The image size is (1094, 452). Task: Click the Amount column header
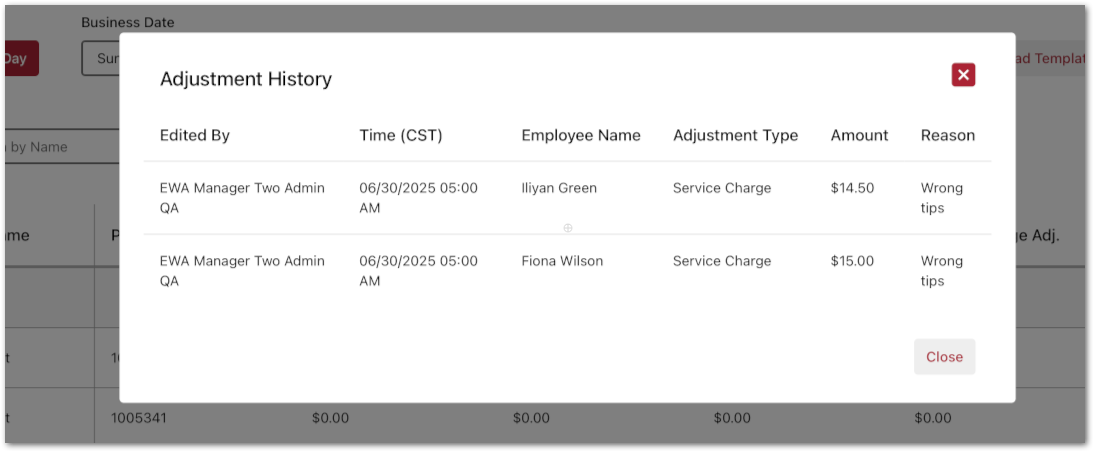point(859,135)
